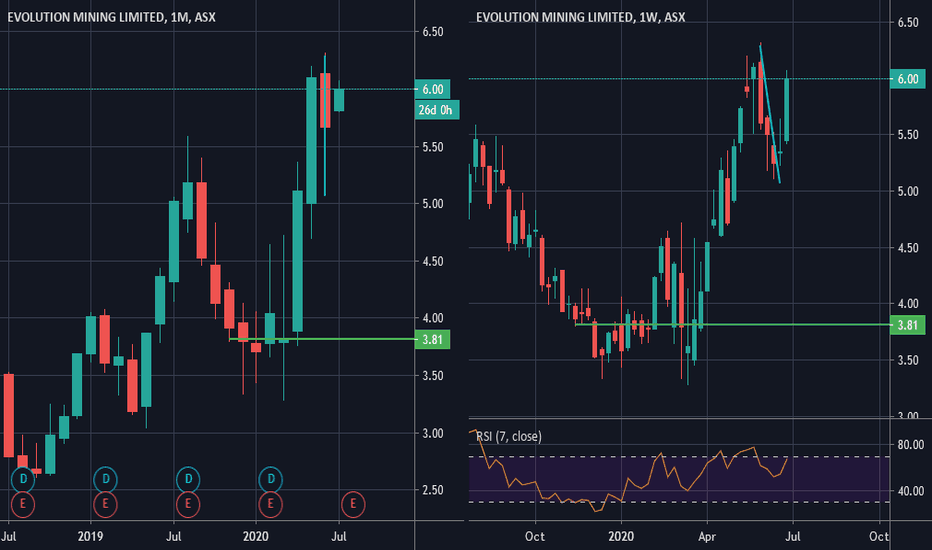Click the 2020 label on the monthly time axis

256,536
